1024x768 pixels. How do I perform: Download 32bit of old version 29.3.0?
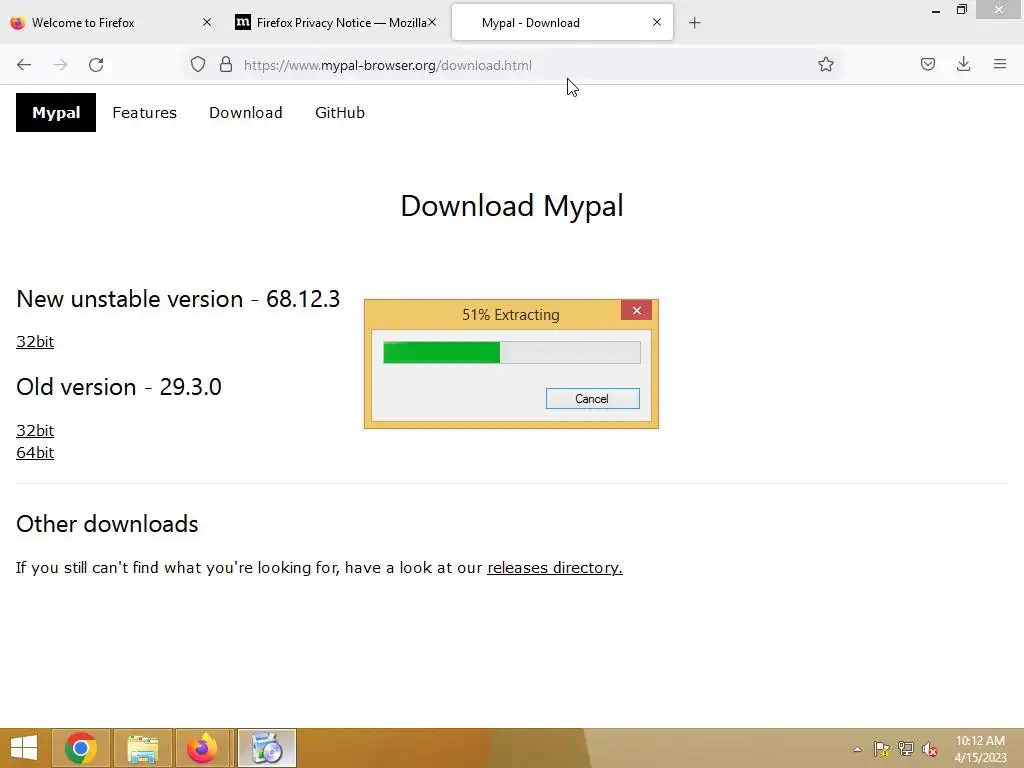coord(35,430)
